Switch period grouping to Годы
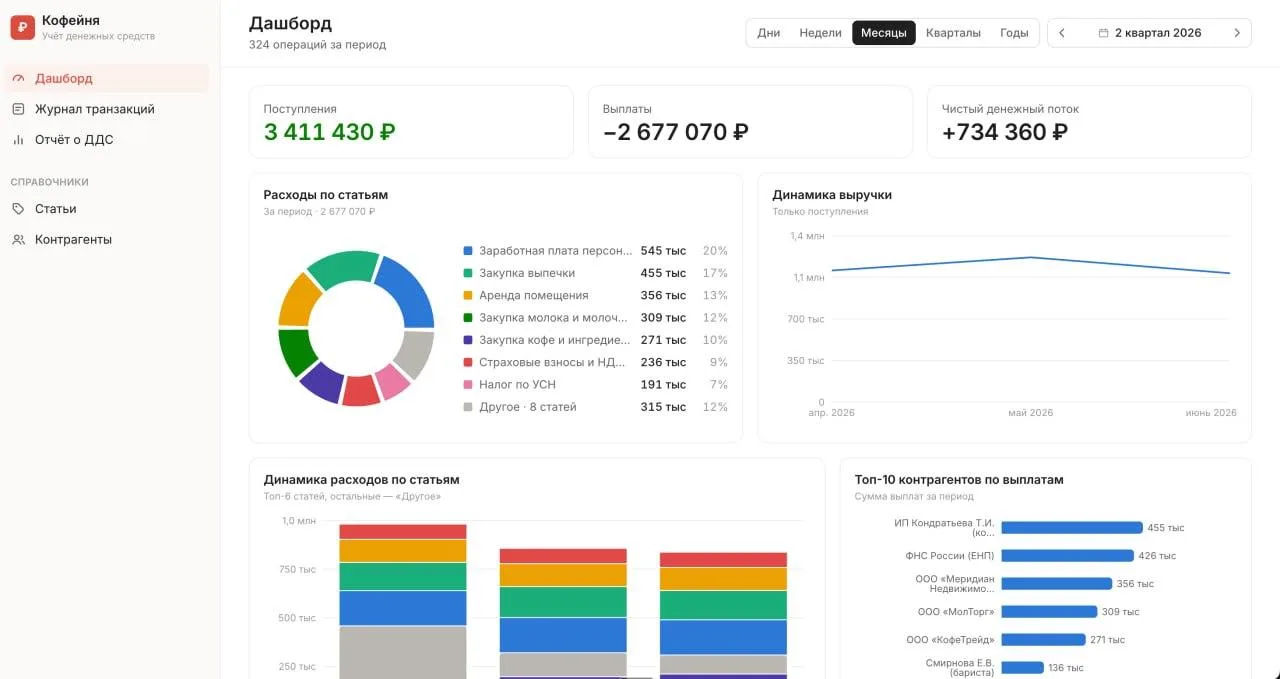The height and width of the screenshot is (679, 1280). pos(1014,33)
